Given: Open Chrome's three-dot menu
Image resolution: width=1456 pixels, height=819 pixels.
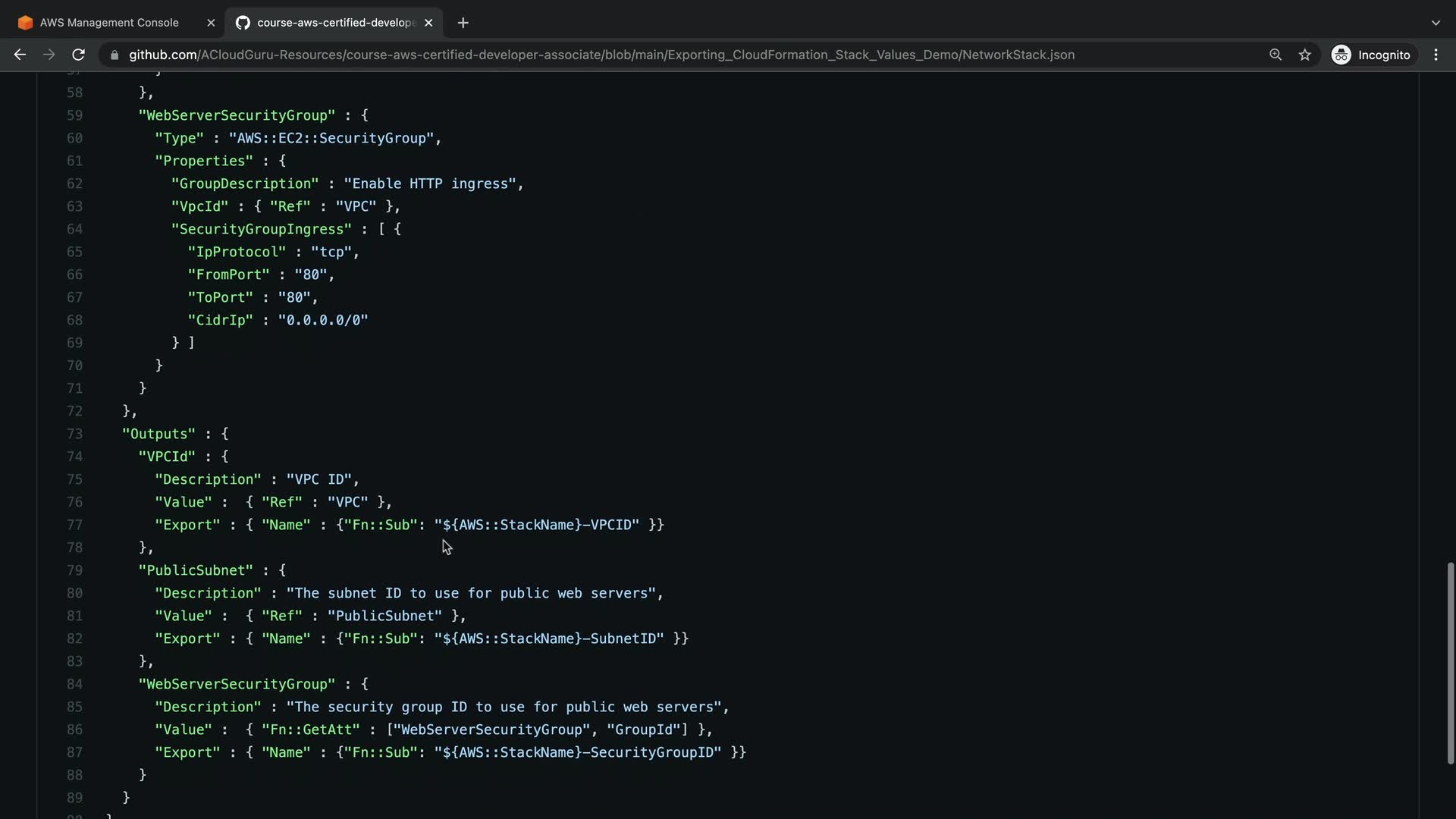Looking at the screenshot, I should click(1436, 55).
